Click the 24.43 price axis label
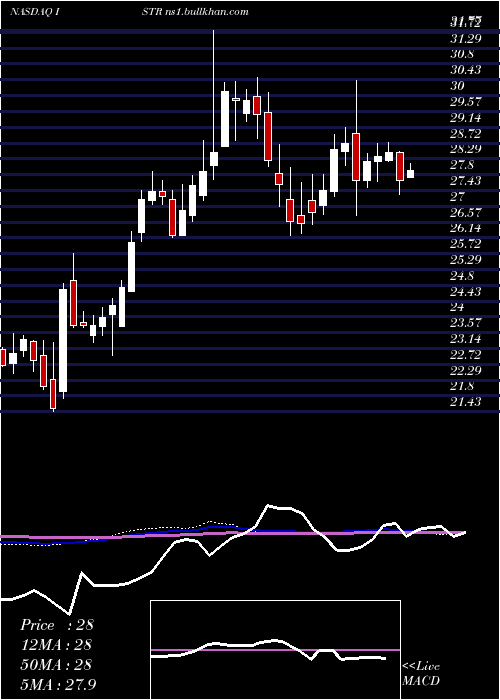The height and width of the screenshot is (700, 500). click(466, 291)
